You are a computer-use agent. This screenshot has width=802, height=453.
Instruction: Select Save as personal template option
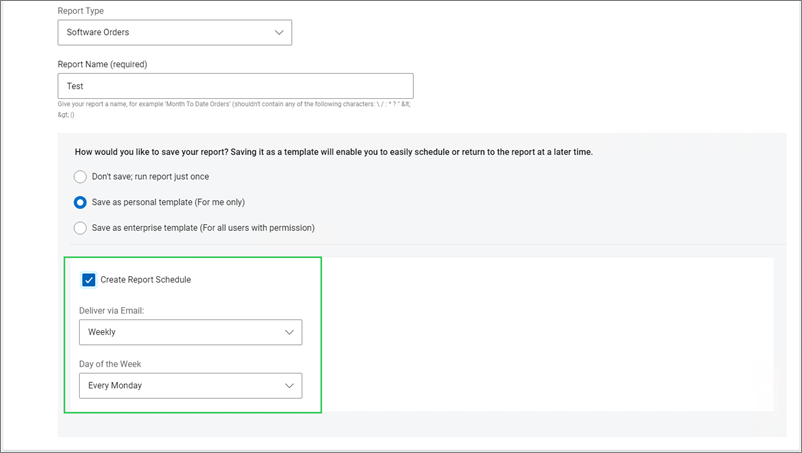coord(80,202)
